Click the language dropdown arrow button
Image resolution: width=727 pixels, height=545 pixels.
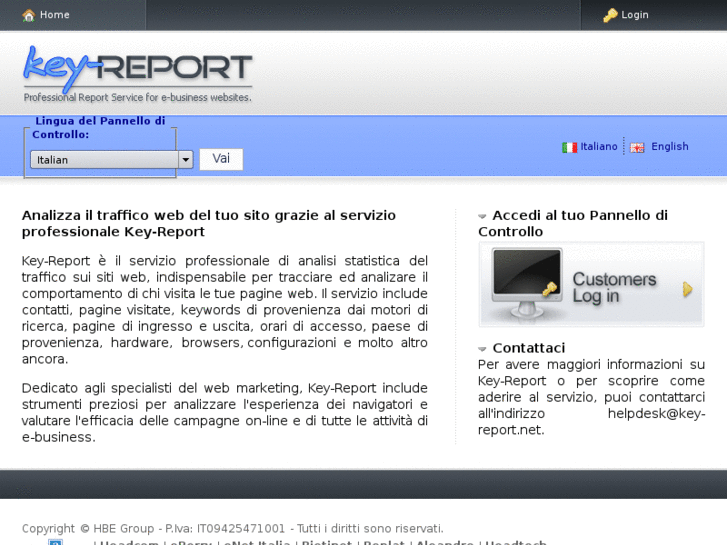(x=186, y=160)
